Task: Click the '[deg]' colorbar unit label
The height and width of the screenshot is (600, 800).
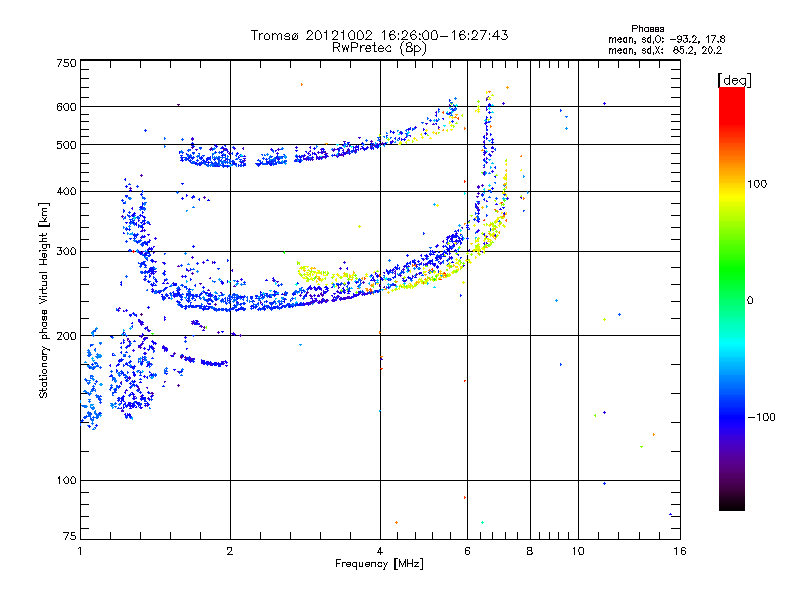Action: [734, 80]
